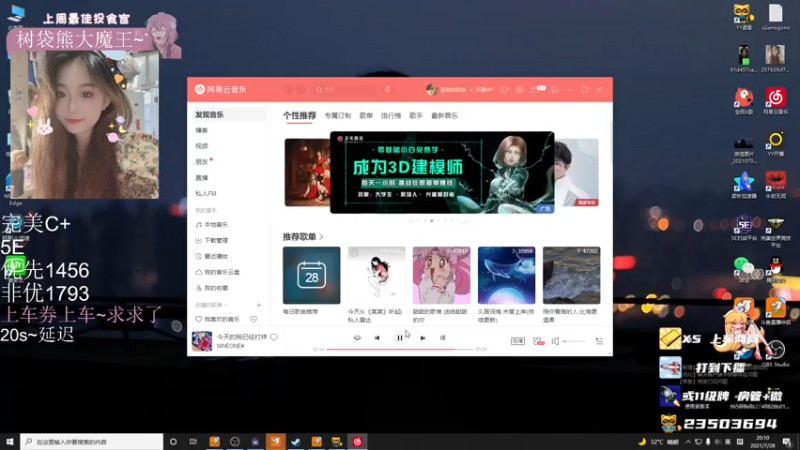This screenshot has height=450, width=800.
Task: Select the 个性推荐 tab
Action: point(299,116)
